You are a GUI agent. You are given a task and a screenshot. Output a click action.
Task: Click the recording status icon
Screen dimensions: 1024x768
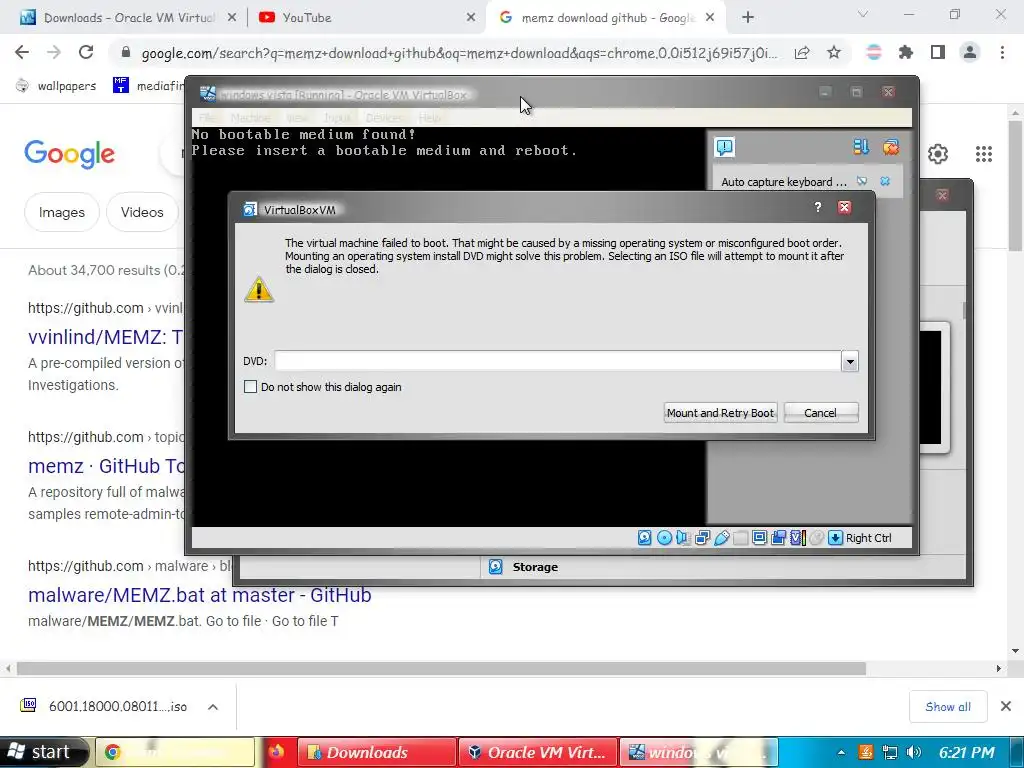[x=778, y=537]
